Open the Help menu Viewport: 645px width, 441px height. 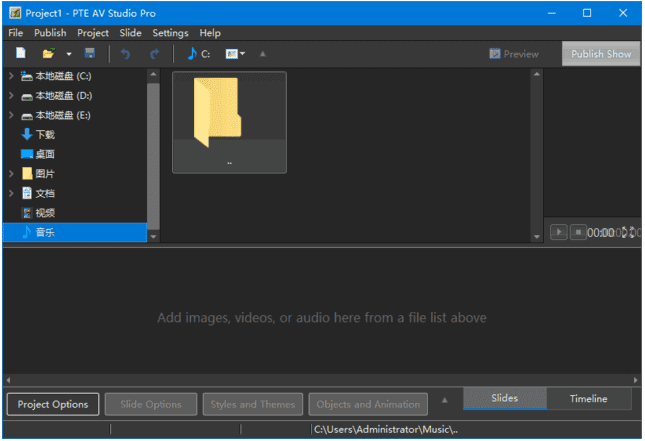(210, 33)
